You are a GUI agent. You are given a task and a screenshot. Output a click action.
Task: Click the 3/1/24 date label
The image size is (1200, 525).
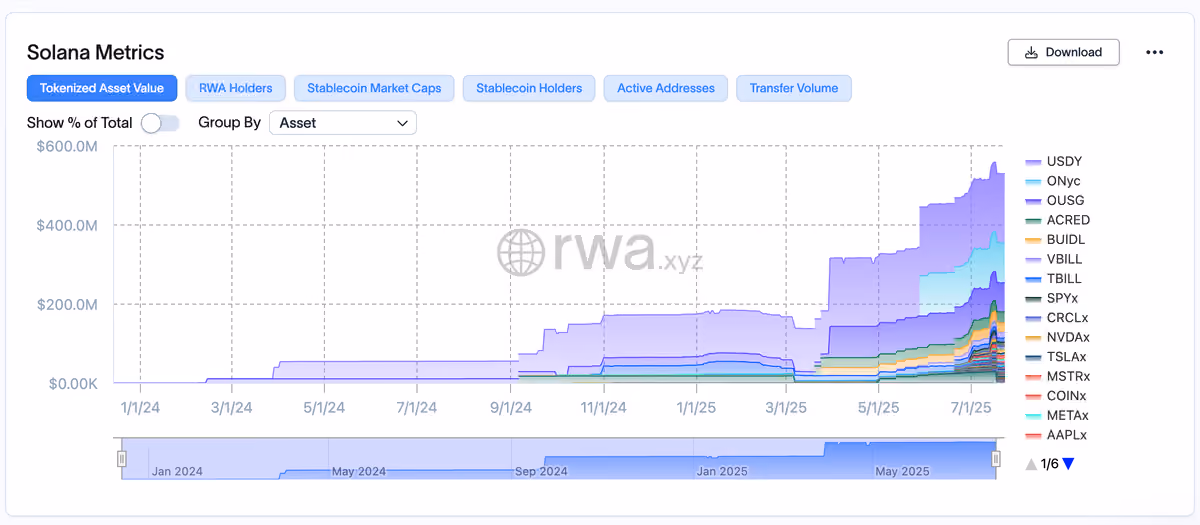coord(231,408)
